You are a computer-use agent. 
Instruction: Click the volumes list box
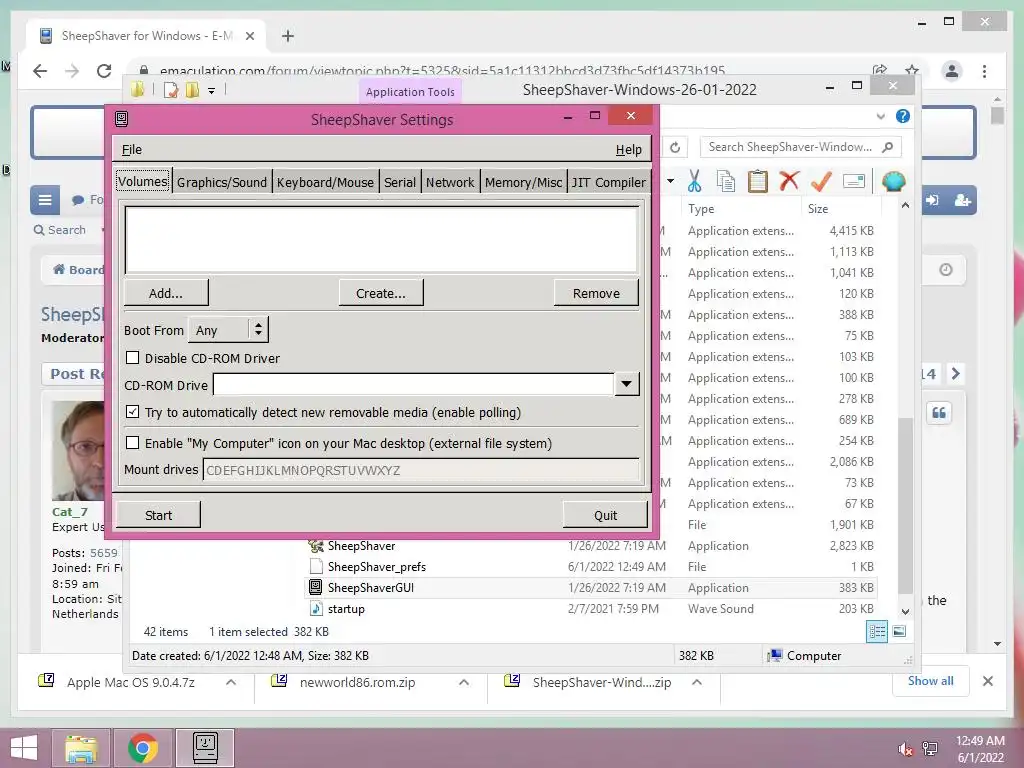(381, 239)
